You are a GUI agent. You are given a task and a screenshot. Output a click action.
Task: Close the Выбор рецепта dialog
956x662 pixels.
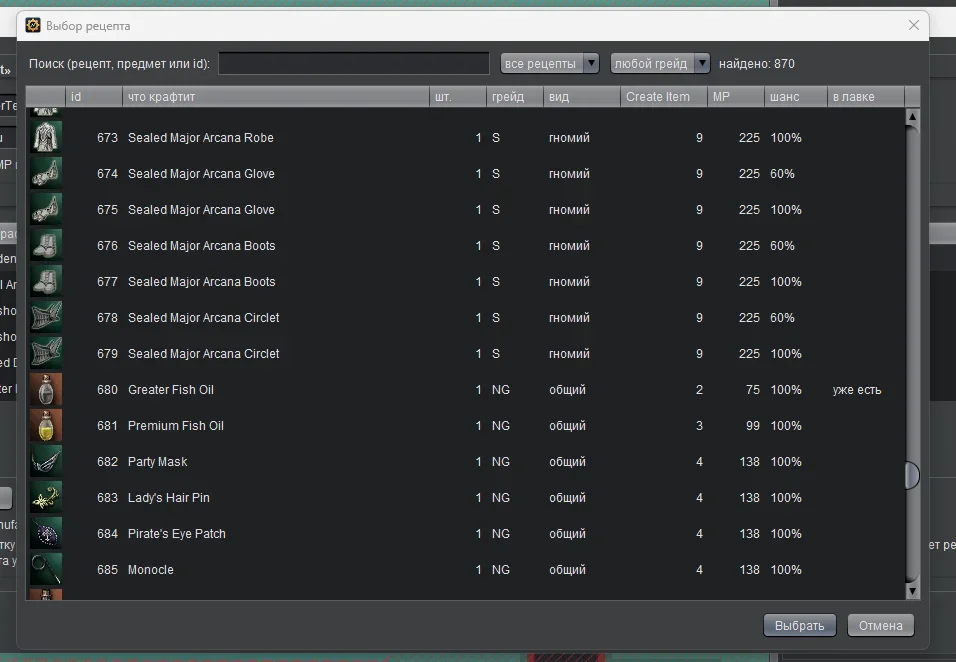913,25
